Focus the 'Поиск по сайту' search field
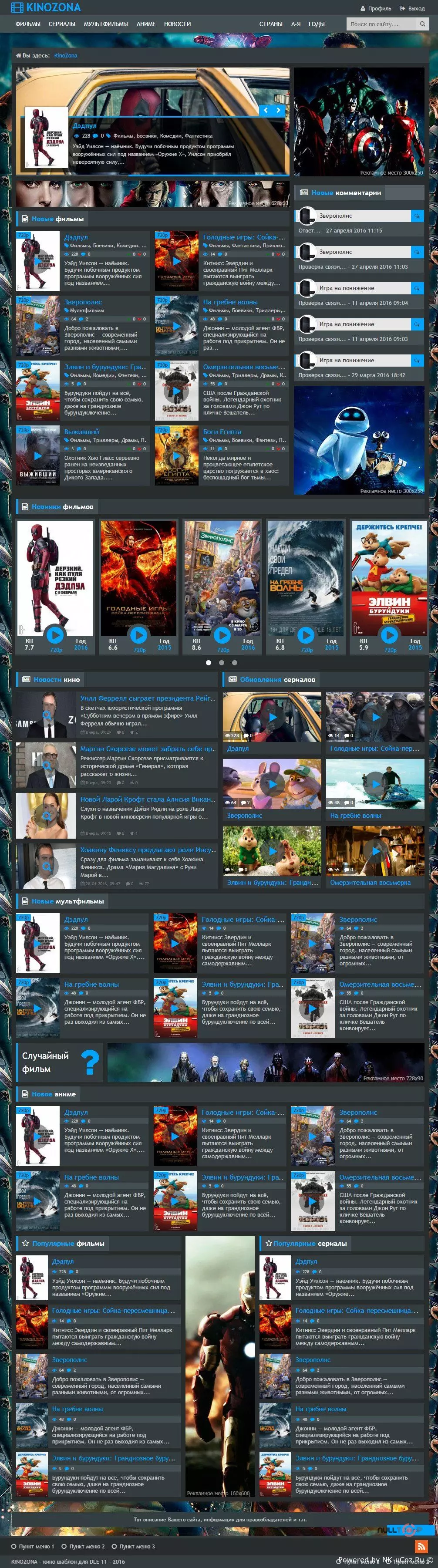The height and width of the screenshot is (1568, 438). tap(382, 24)
